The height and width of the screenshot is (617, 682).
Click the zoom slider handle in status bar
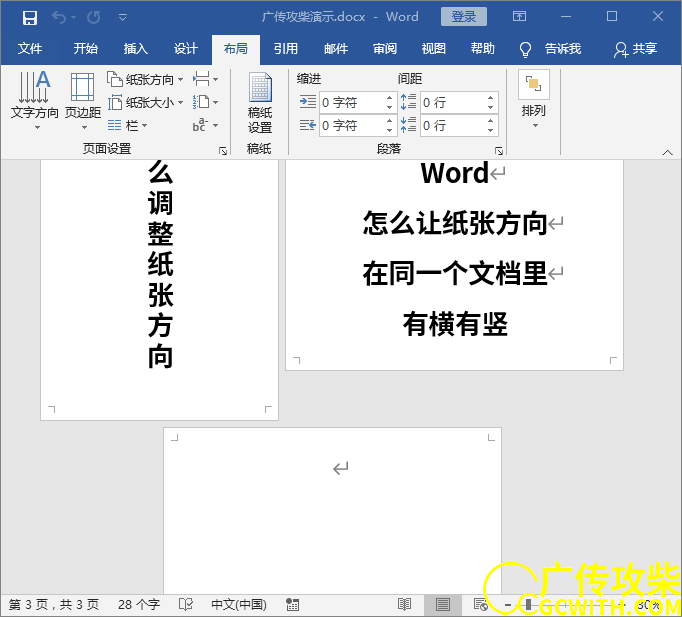tap(528, 604)
